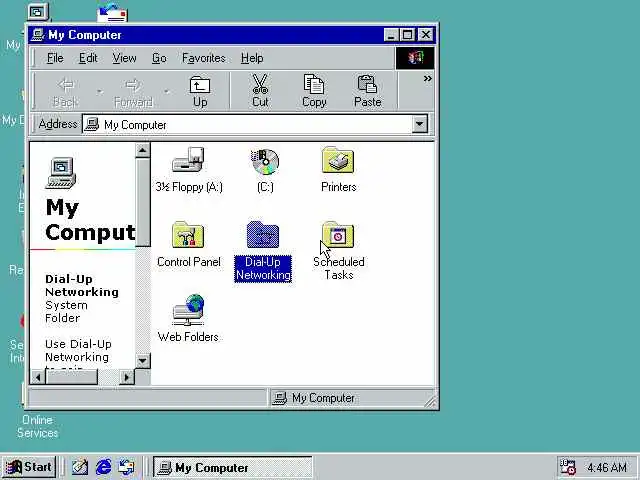This screenshot has width=640, height=480.
Task: Click the info pane scroll right arrow
Action: pos(127,377)
